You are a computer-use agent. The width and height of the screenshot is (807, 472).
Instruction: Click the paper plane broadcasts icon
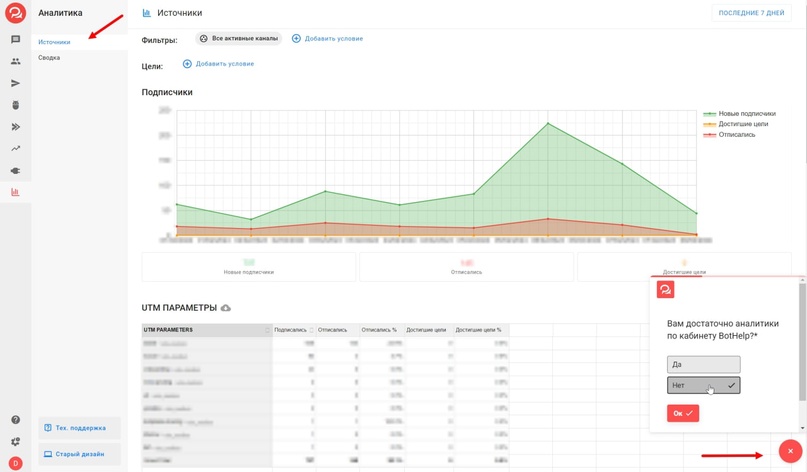[x=15, y=83]
